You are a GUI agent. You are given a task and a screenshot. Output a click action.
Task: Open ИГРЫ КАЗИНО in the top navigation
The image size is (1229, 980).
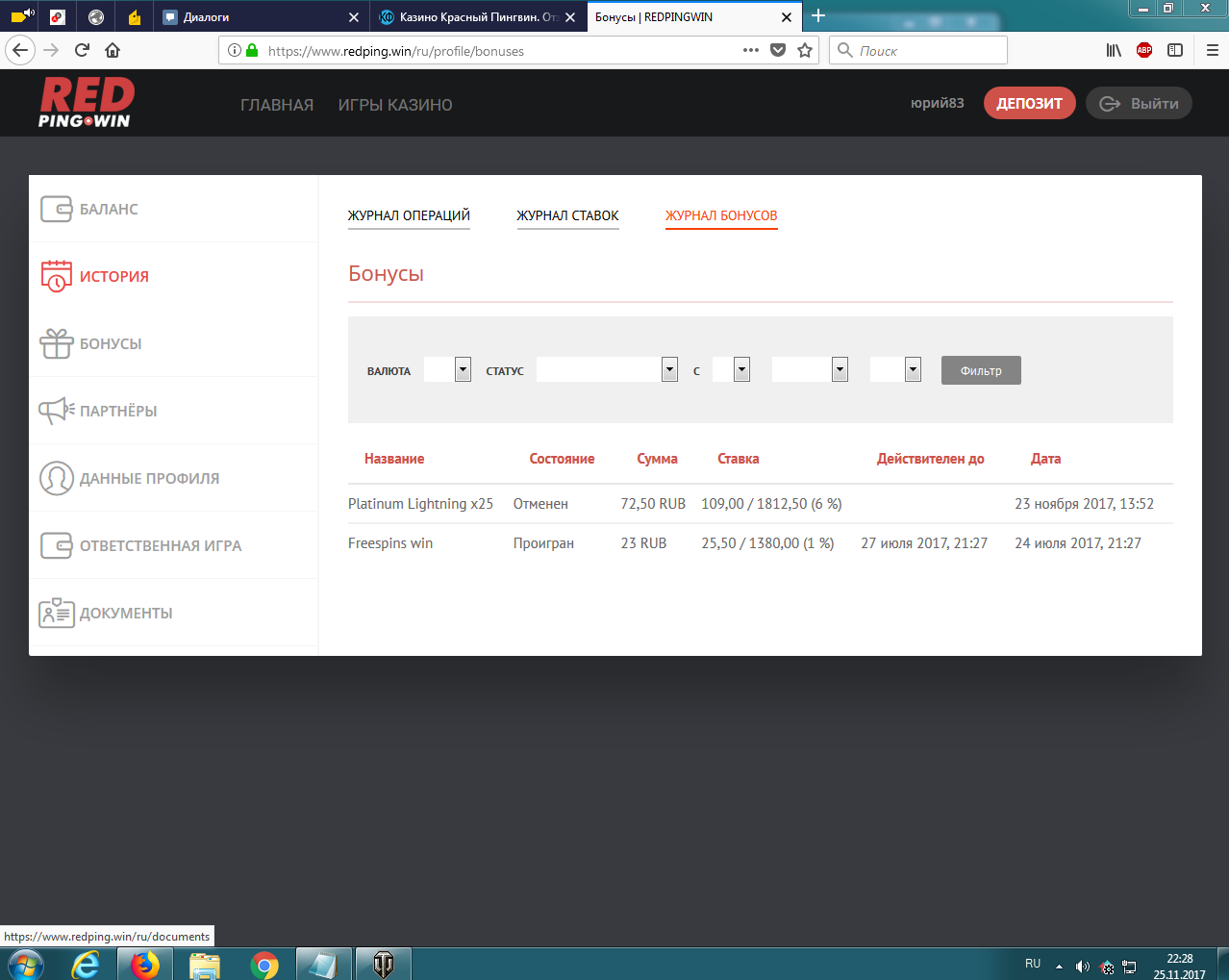tap(395, 105)
